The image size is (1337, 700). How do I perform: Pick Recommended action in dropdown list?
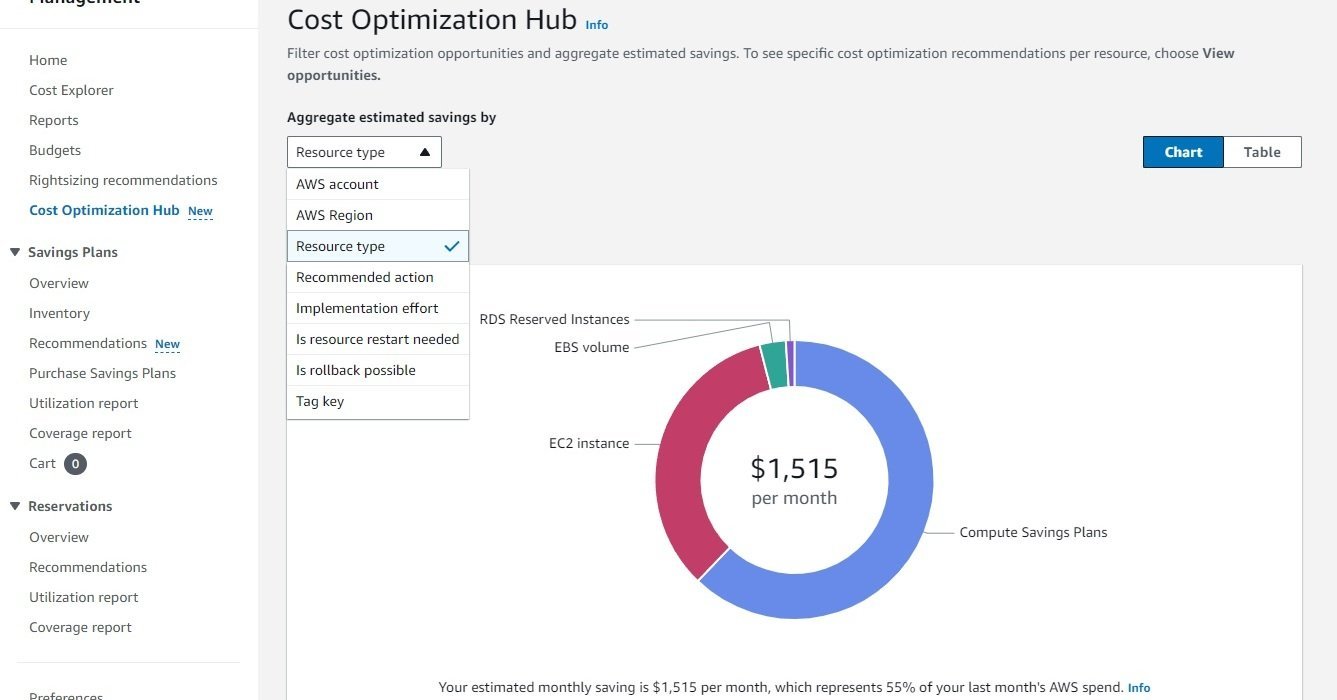[378, 277]
